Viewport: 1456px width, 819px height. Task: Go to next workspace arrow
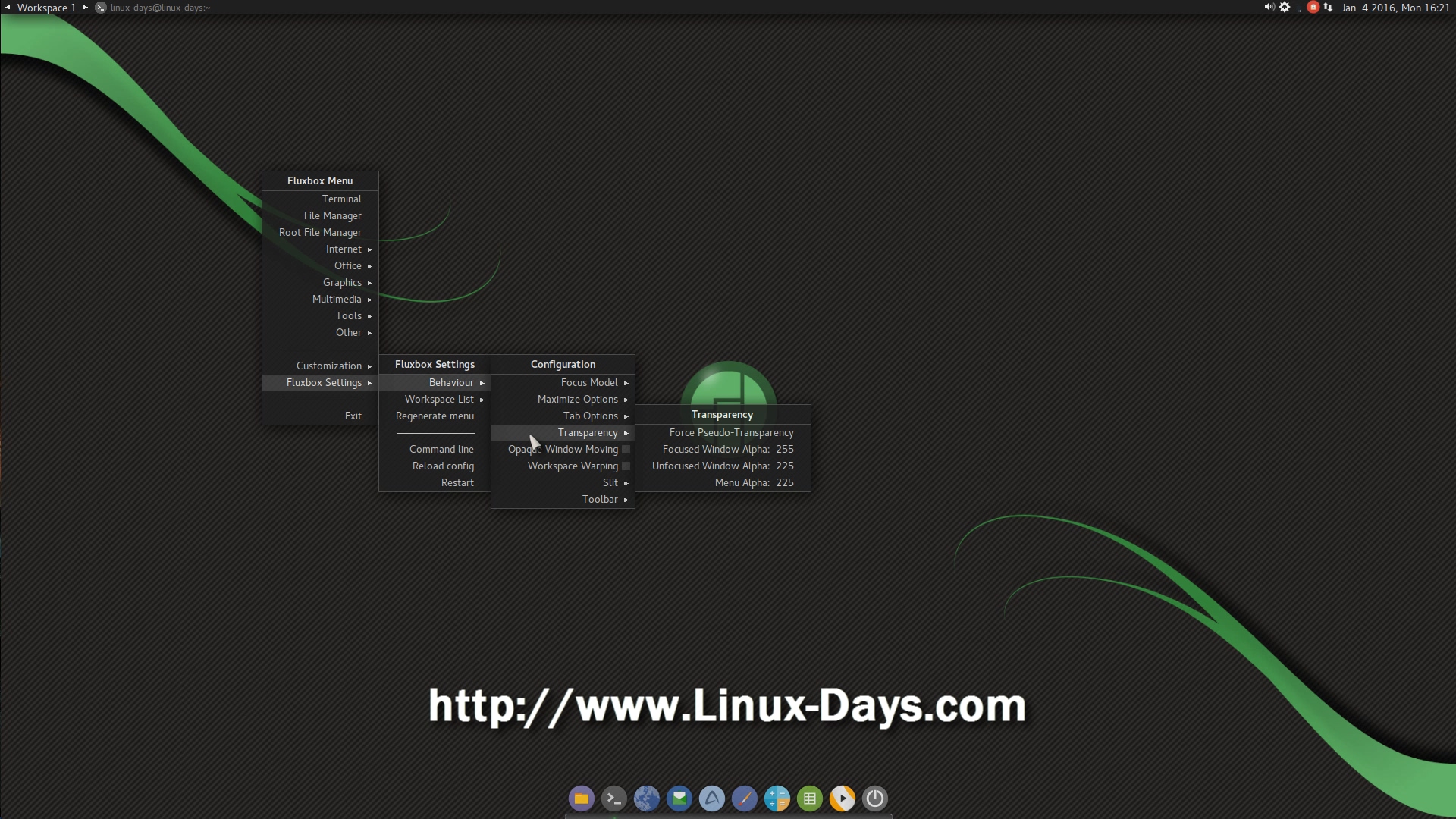[85, 7]
